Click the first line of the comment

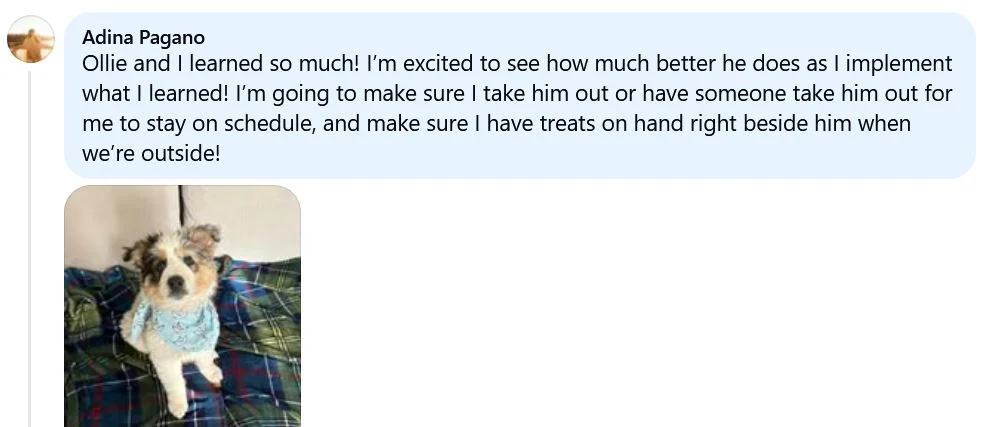pos(517,64)
